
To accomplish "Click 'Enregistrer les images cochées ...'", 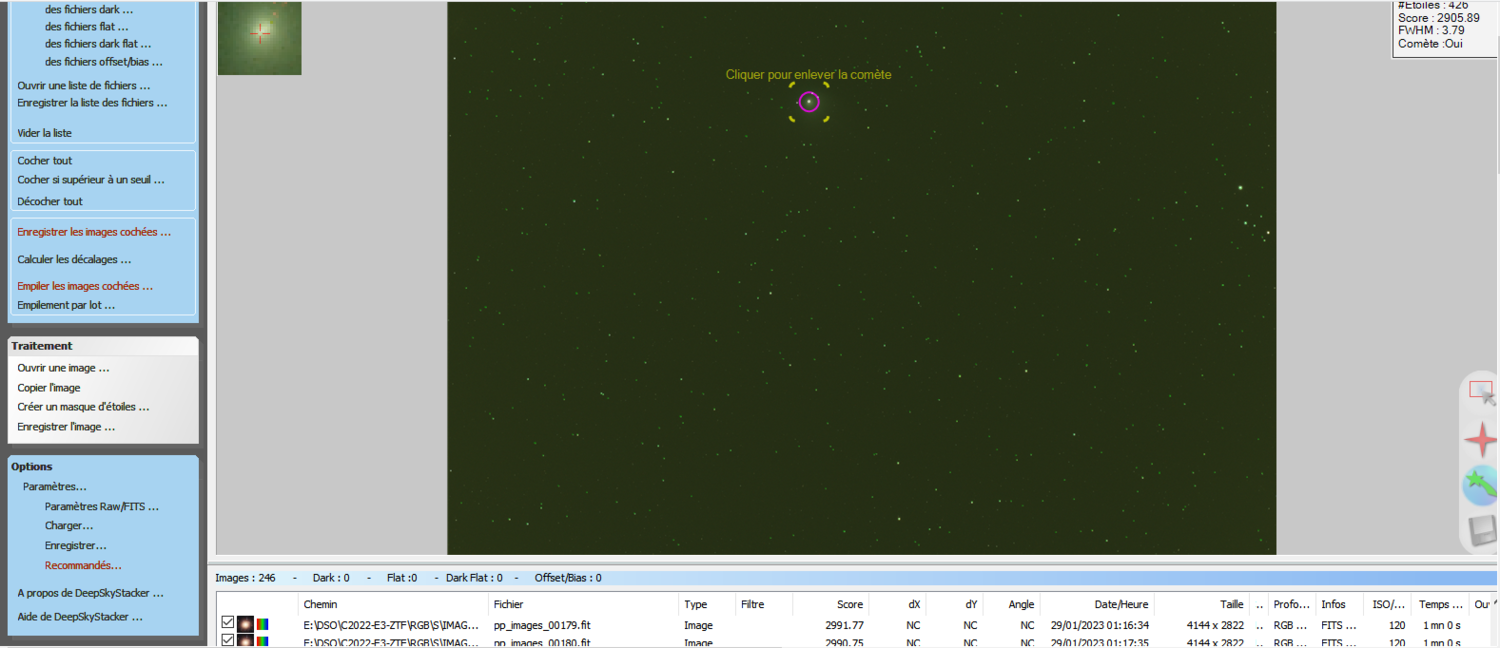I will pos(94,231).
